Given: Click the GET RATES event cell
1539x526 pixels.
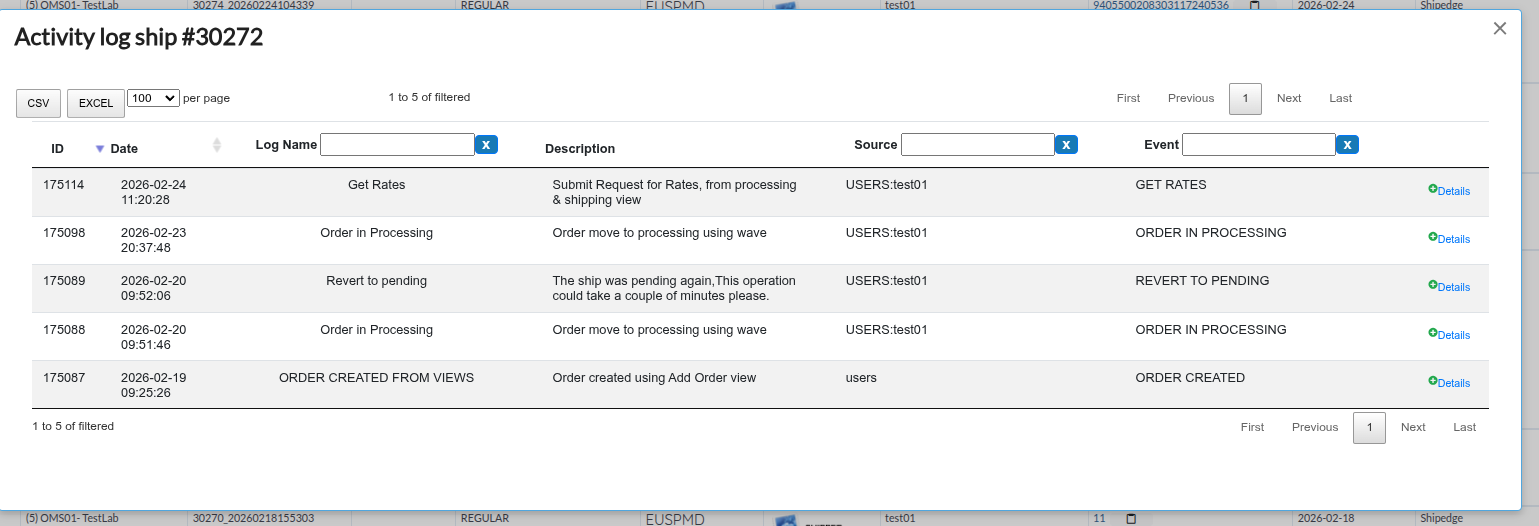Looking at the screenshot, I should (x=1171, y=184).
